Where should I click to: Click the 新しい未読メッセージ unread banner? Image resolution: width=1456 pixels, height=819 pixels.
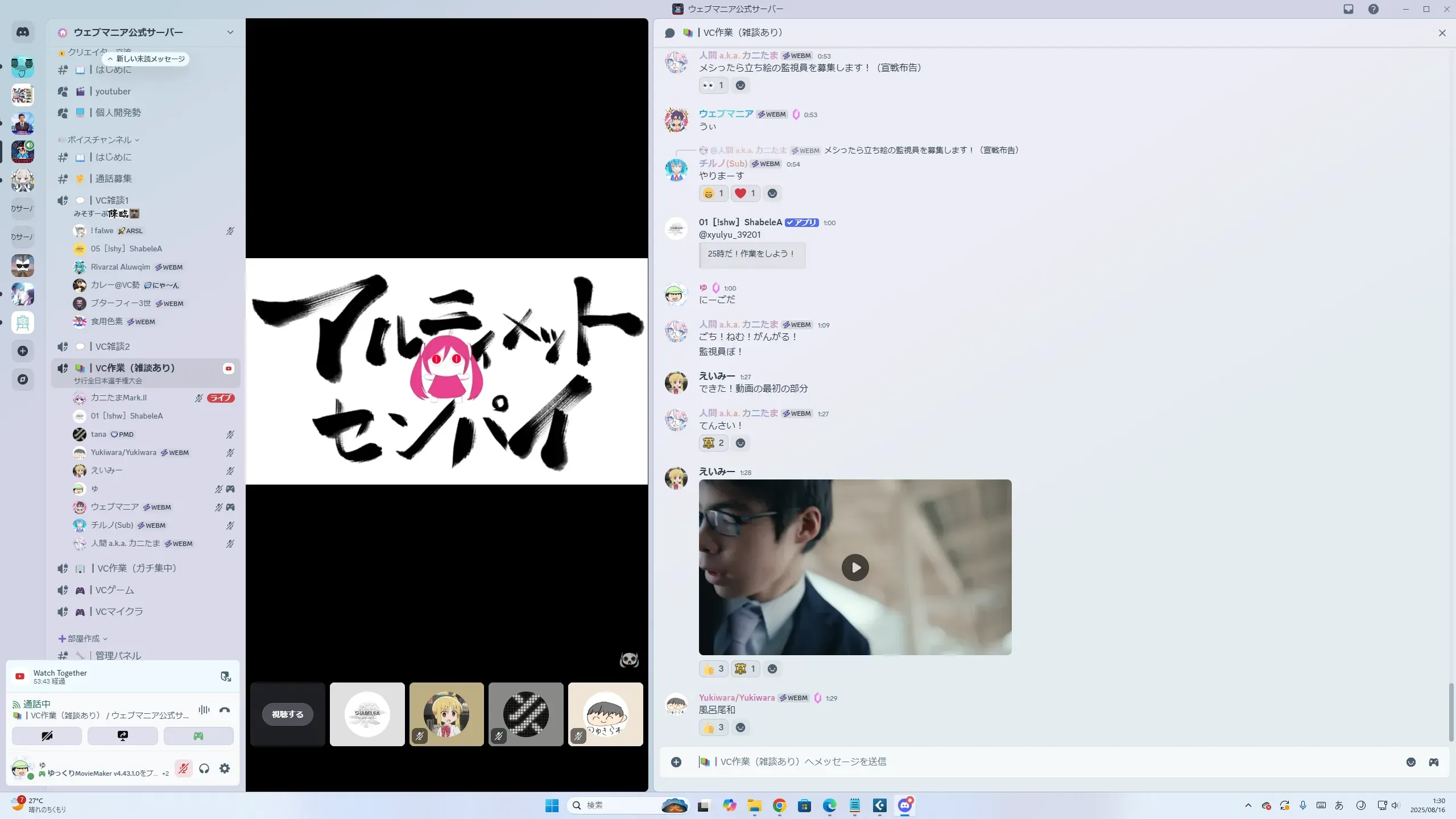147,59
